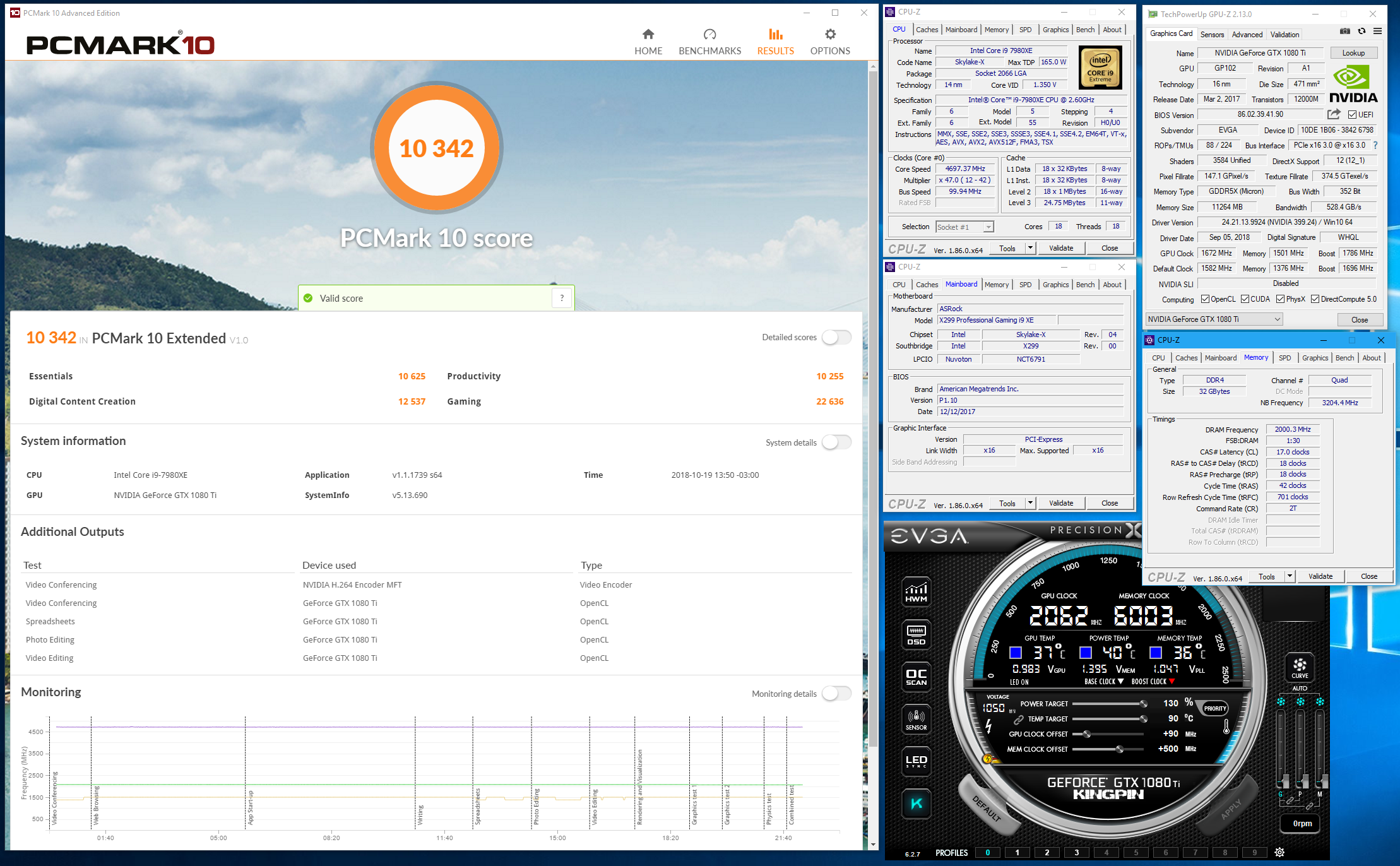Screen dimensions: 1400x866
Task: Click Close in the CPU-Z Mainboard window
Action: click(1110, 503)
